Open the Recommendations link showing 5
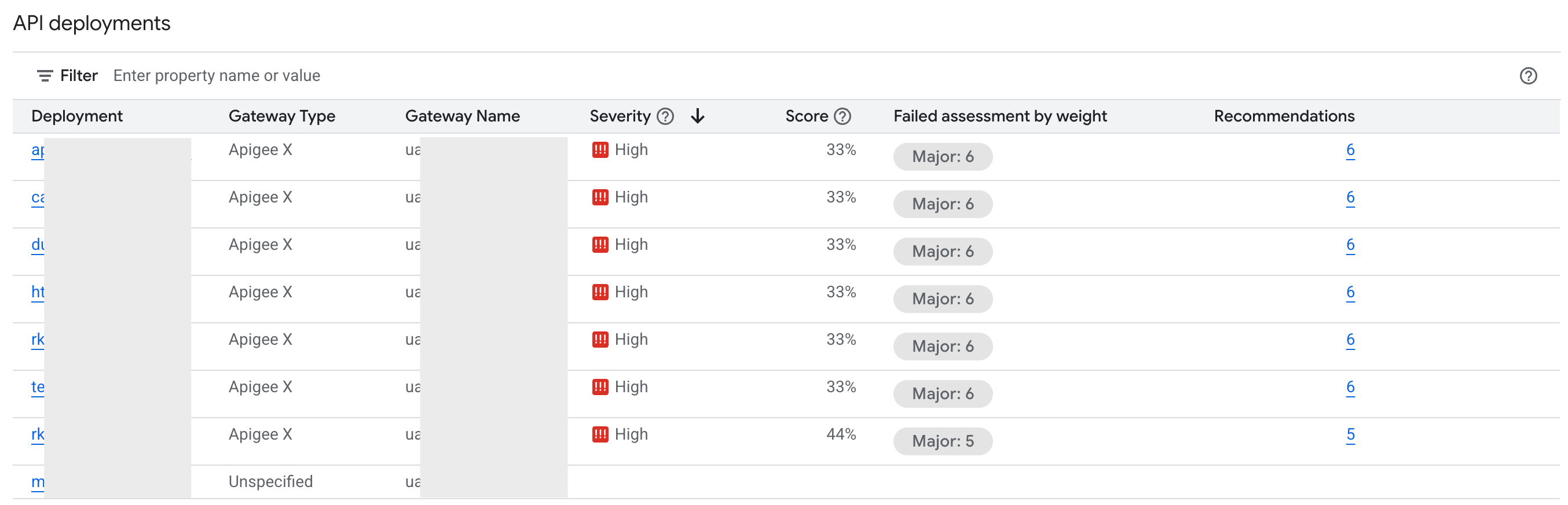Screen dimensions: 1568x505 (1351, 434)
